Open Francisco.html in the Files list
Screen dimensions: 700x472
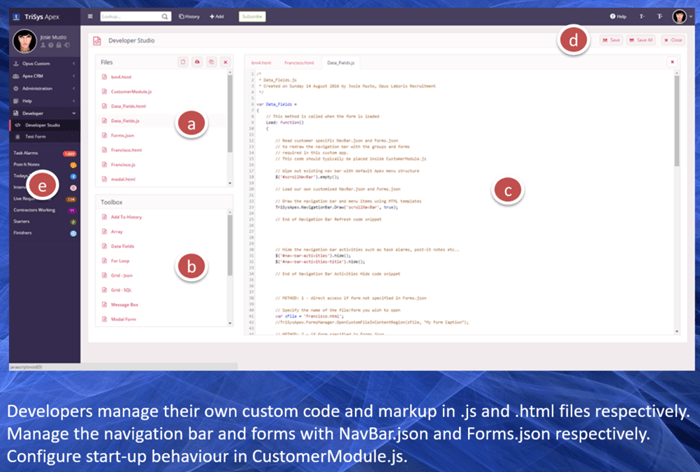(x=126, y=150)
